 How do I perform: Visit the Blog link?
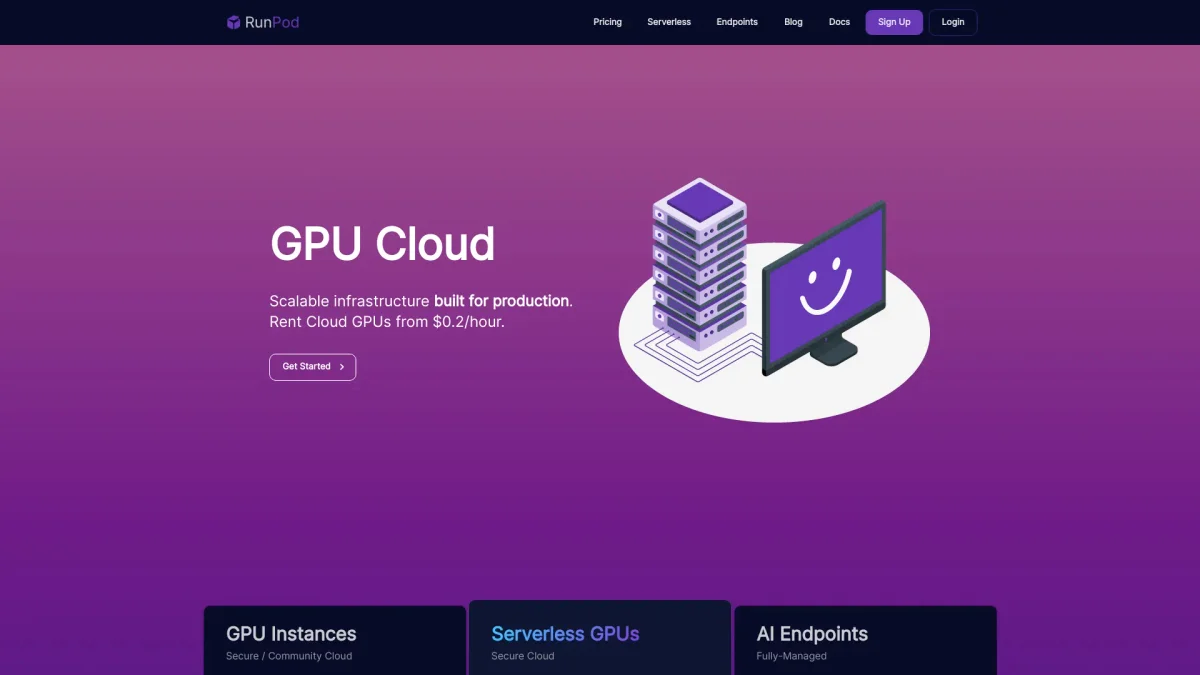pyautogui.click(x=793, y=22)
